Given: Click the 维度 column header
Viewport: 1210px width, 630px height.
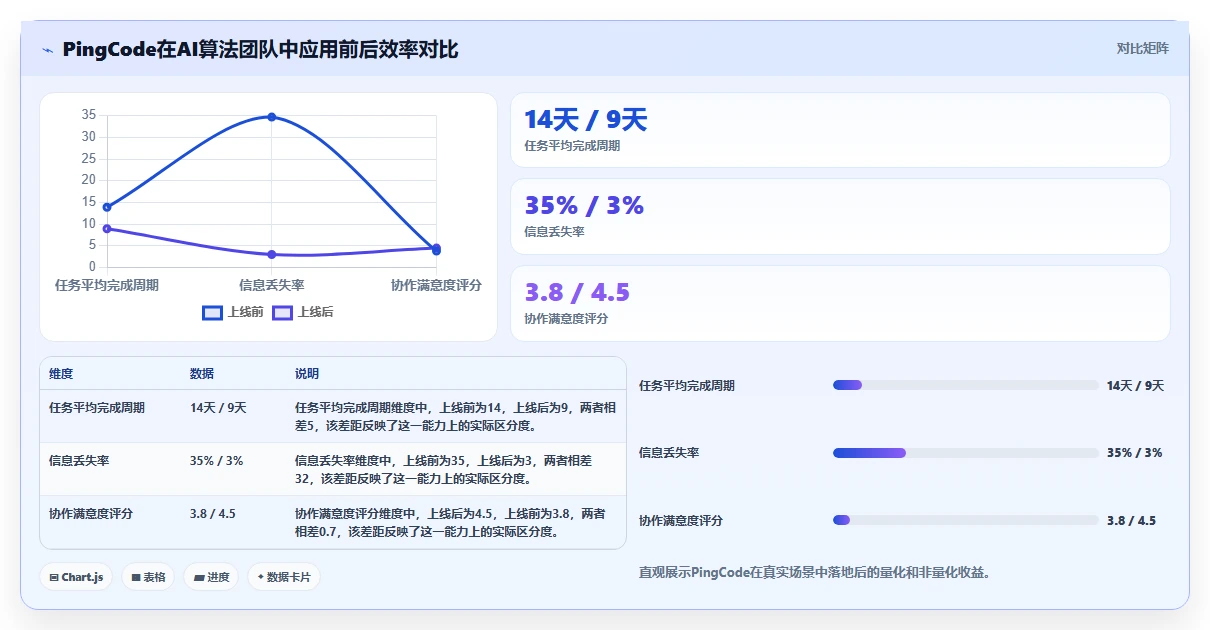Looking at the screenshot, I should click(x=61, y=374).
